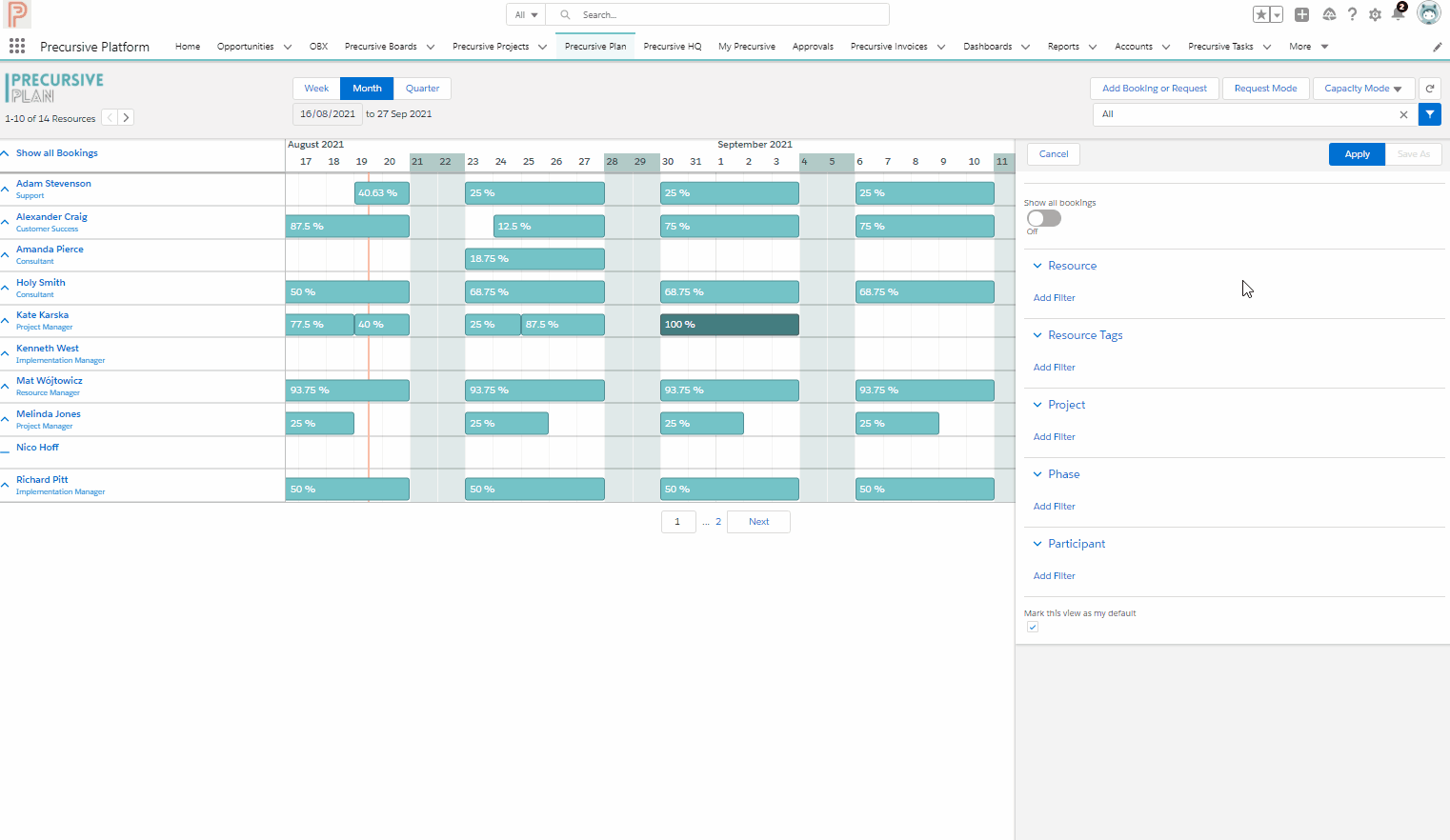
Task: Open the All search scope dropdown
Action: point(526,14)
